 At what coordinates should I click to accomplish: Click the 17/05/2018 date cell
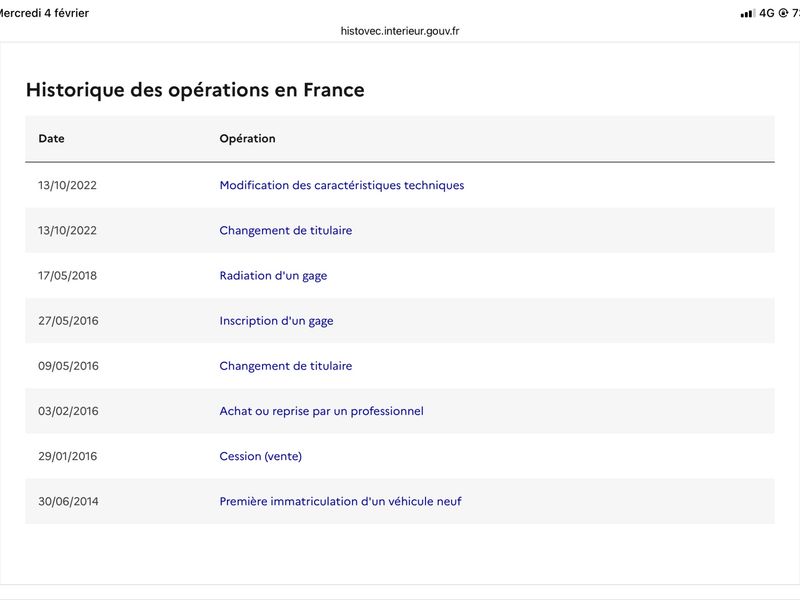(68, 276)
